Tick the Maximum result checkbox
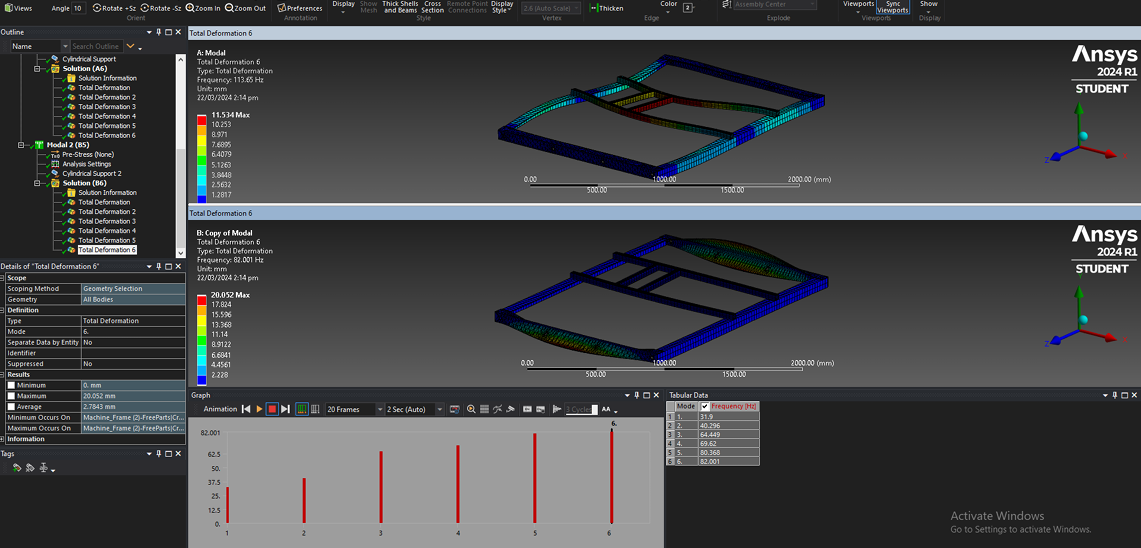The image size is (1141, 548). tap(12, 396)
